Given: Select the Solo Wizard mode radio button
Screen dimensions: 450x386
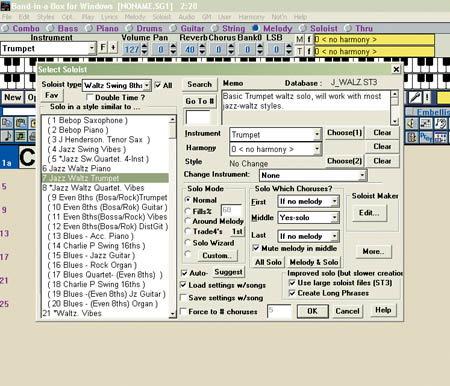Looking at the screenshot, I should [x=188, y=242].
